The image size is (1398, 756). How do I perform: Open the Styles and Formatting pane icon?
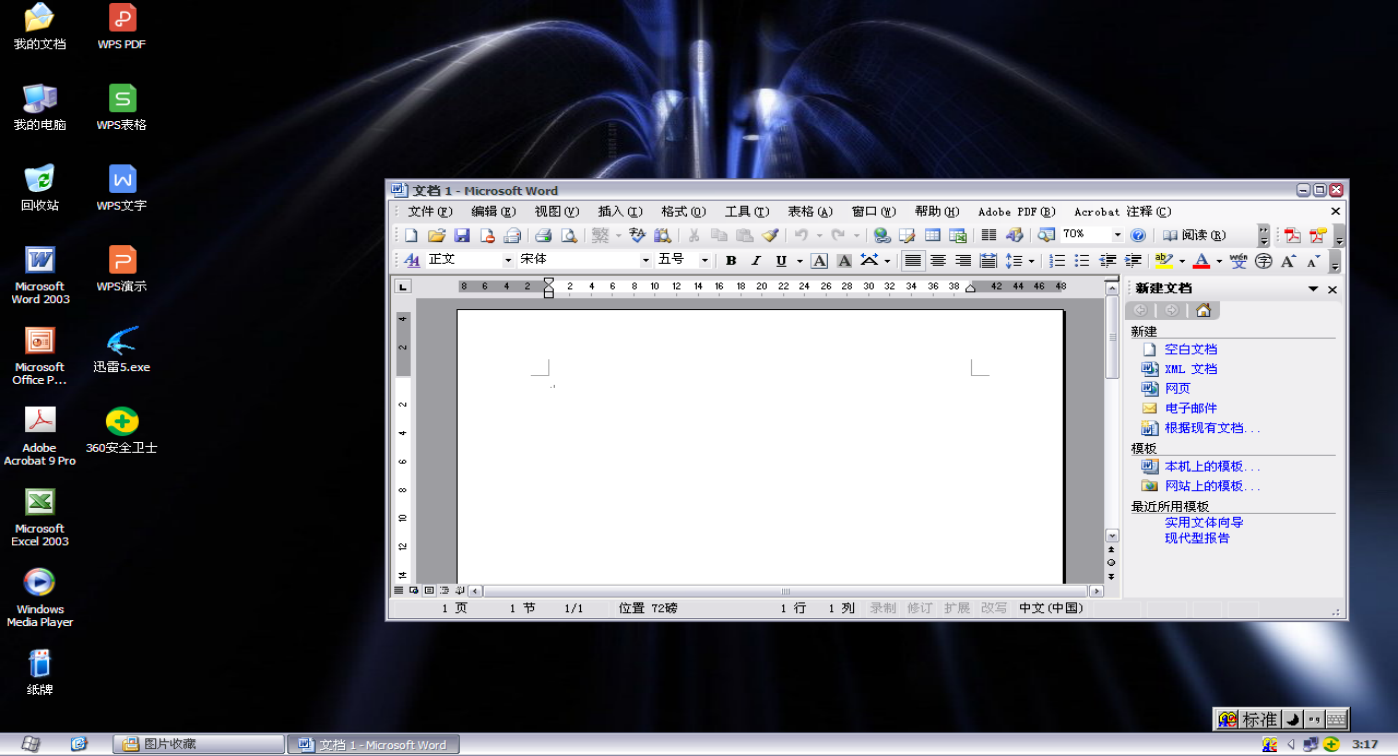tap(412, 260)
